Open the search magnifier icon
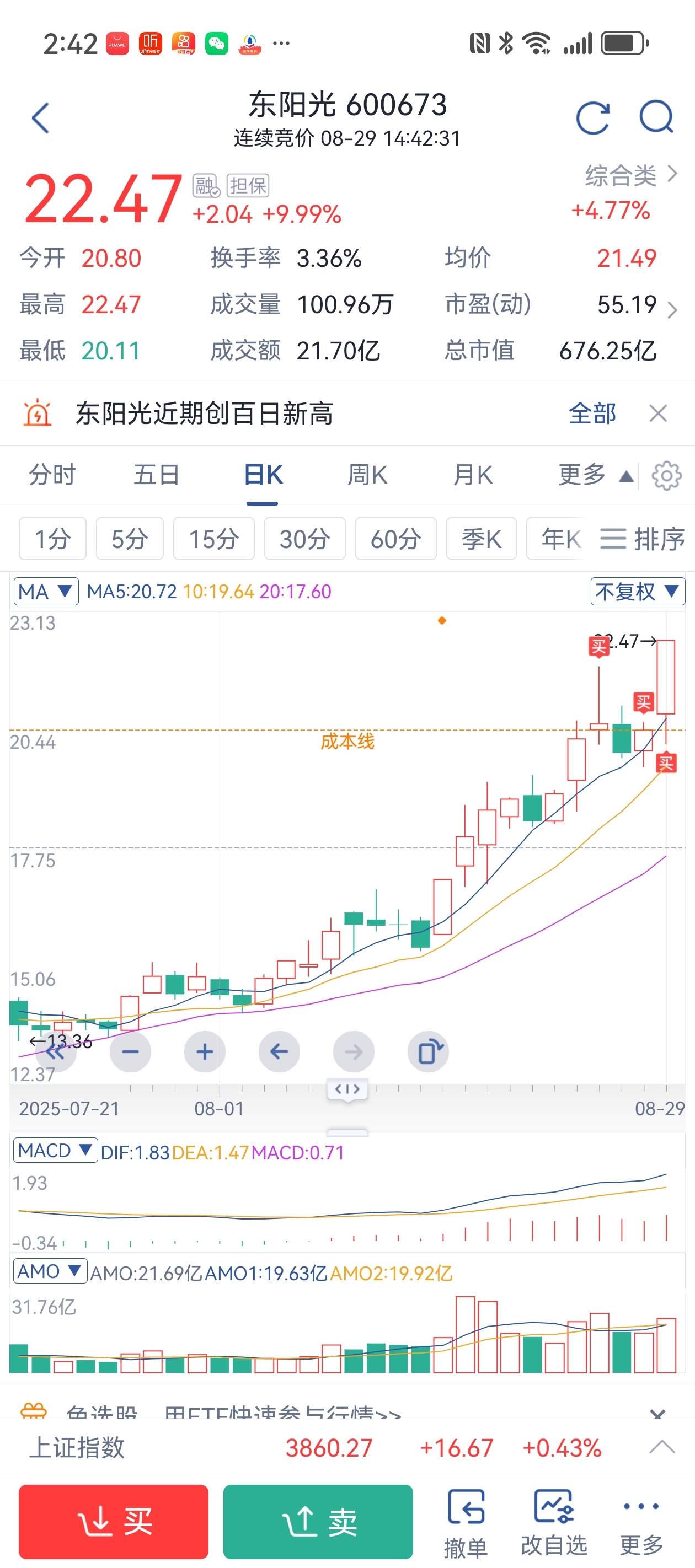Viewport: 695px width, 1568px height. [656, 117]
